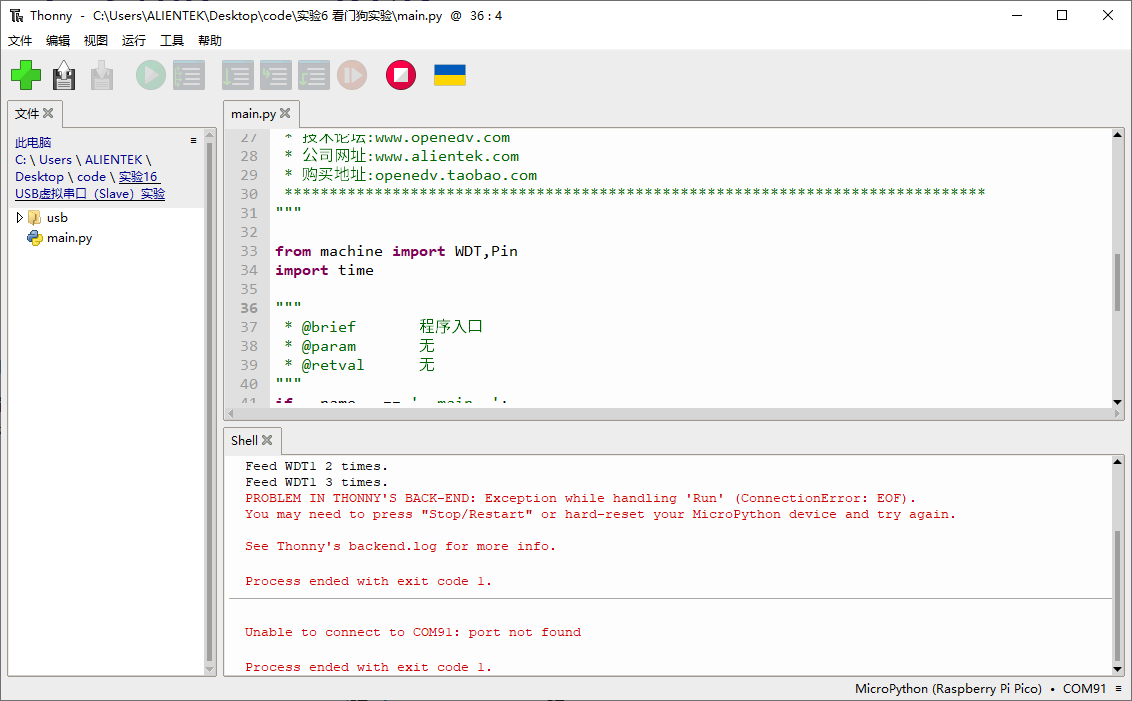
Task: Click the Ukraine flag support icon
Action: [450, 75]
